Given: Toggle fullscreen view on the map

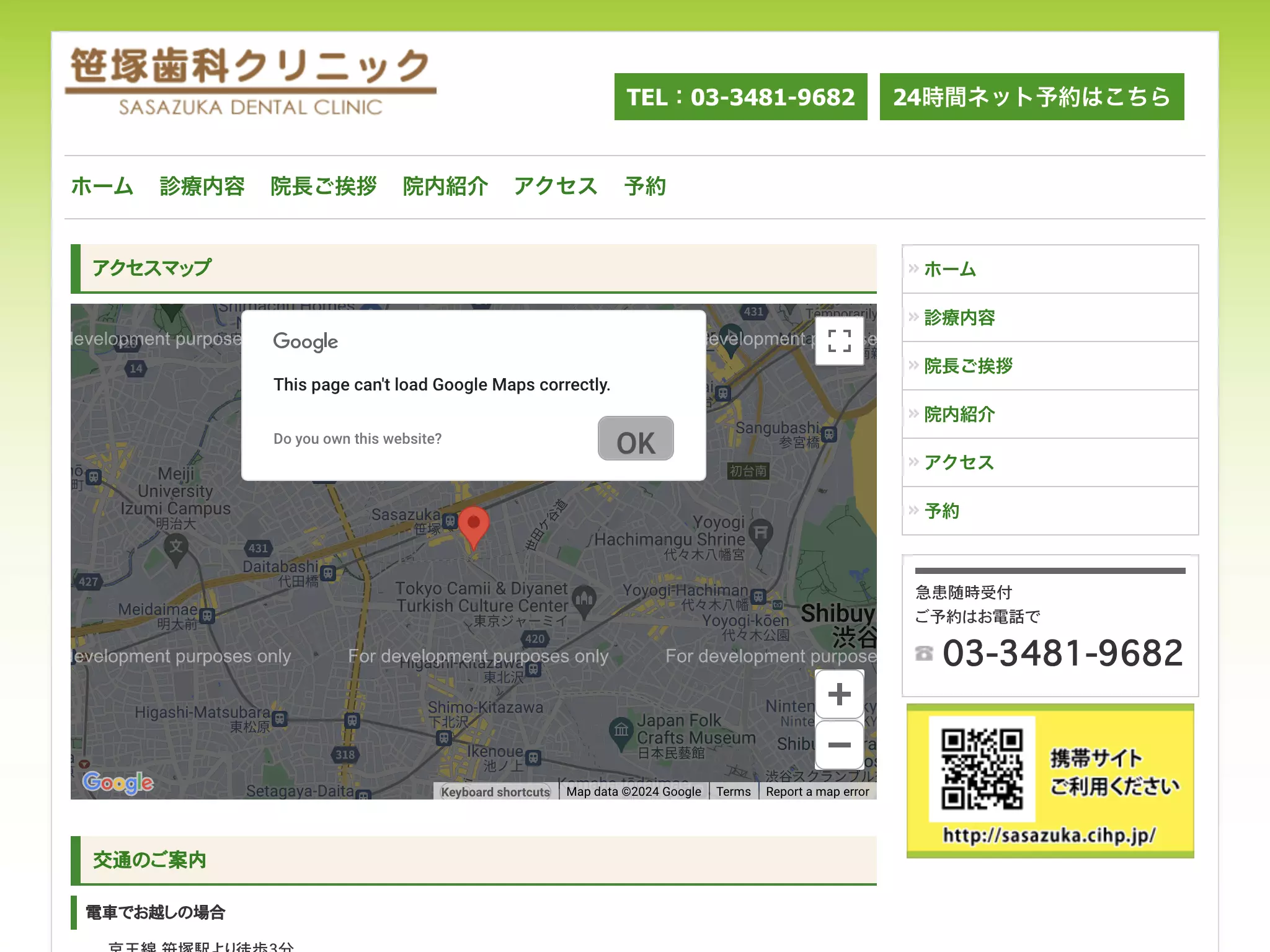Looking at the screenshot, I should (x=839, y=341).
